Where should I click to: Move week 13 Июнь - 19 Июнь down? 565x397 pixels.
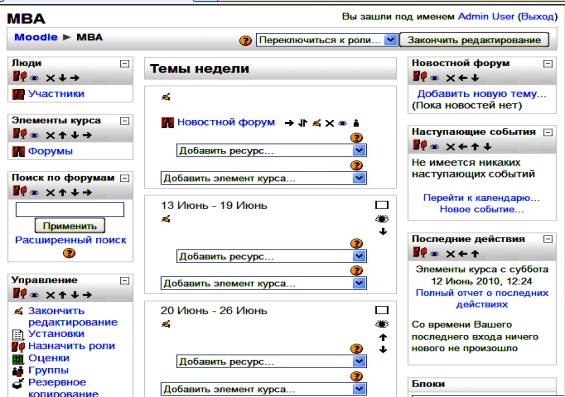(x=383, y=231)
